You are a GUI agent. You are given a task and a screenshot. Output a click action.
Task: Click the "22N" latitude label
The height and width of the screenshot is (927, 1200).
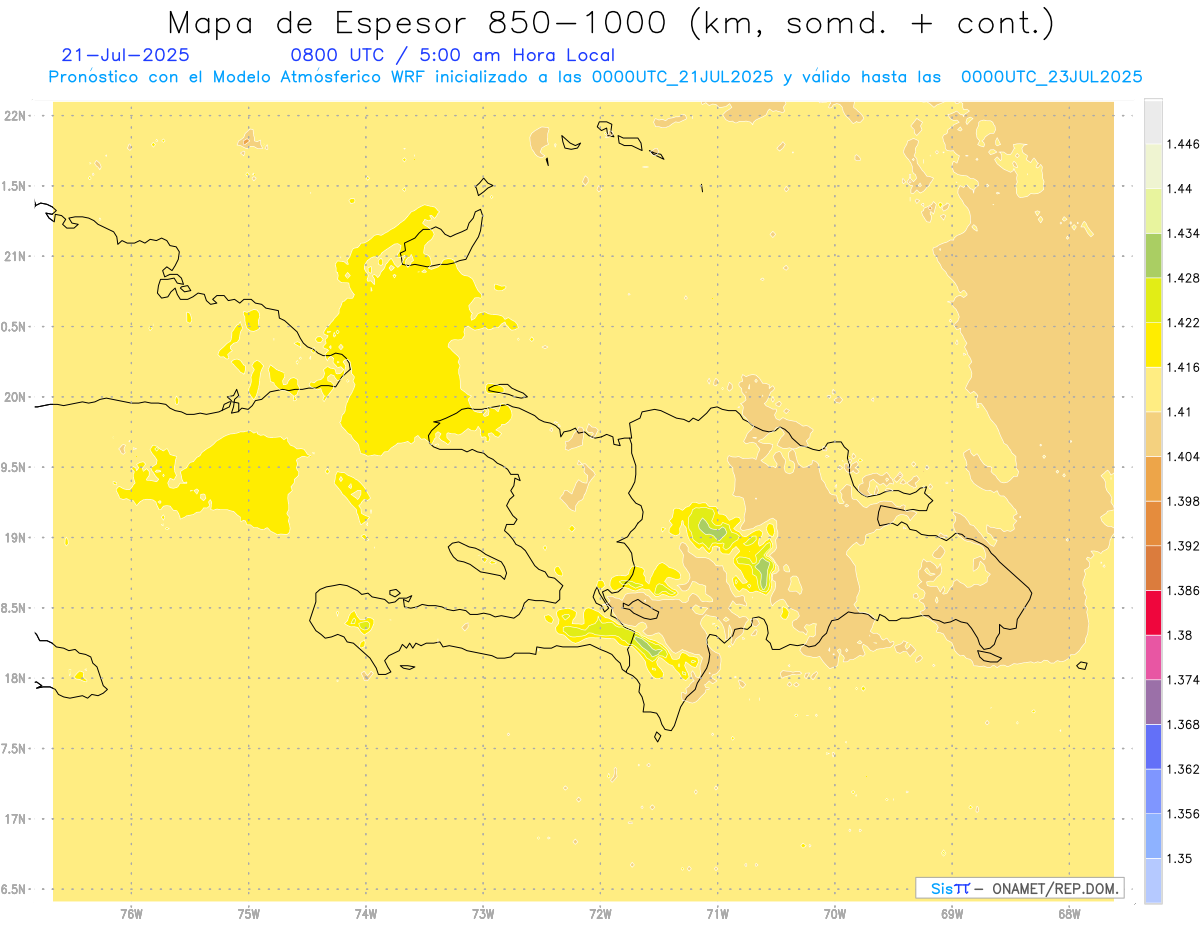pos(15,116)
